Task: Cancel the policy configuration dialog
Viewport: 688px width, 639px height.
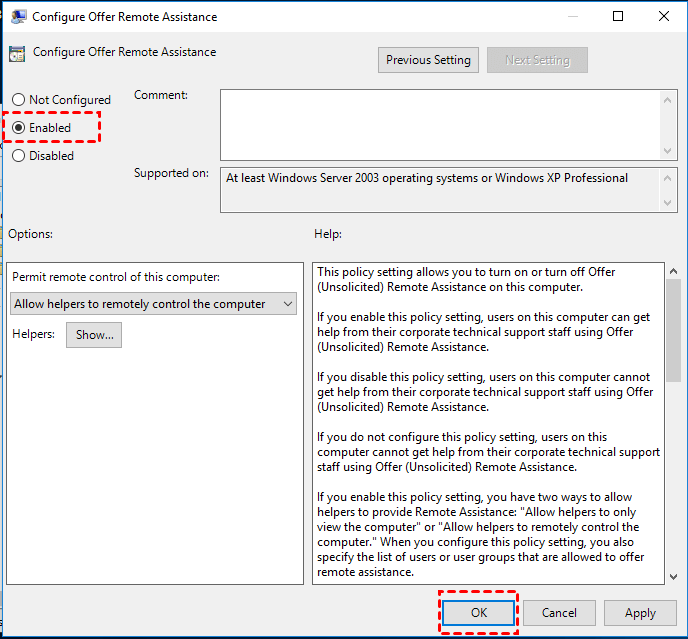Action: pyautogui.click(x=559, y=613)
